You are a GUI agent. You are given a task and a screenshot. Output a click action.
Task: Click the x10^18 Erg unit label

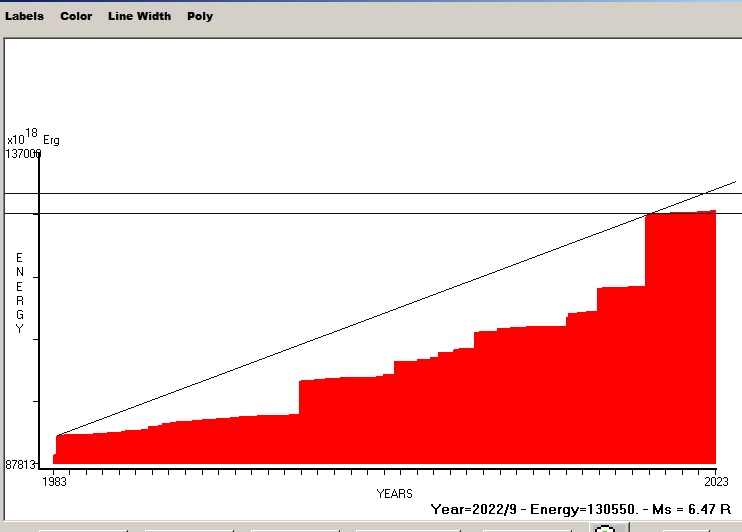[x=33, y=139]
